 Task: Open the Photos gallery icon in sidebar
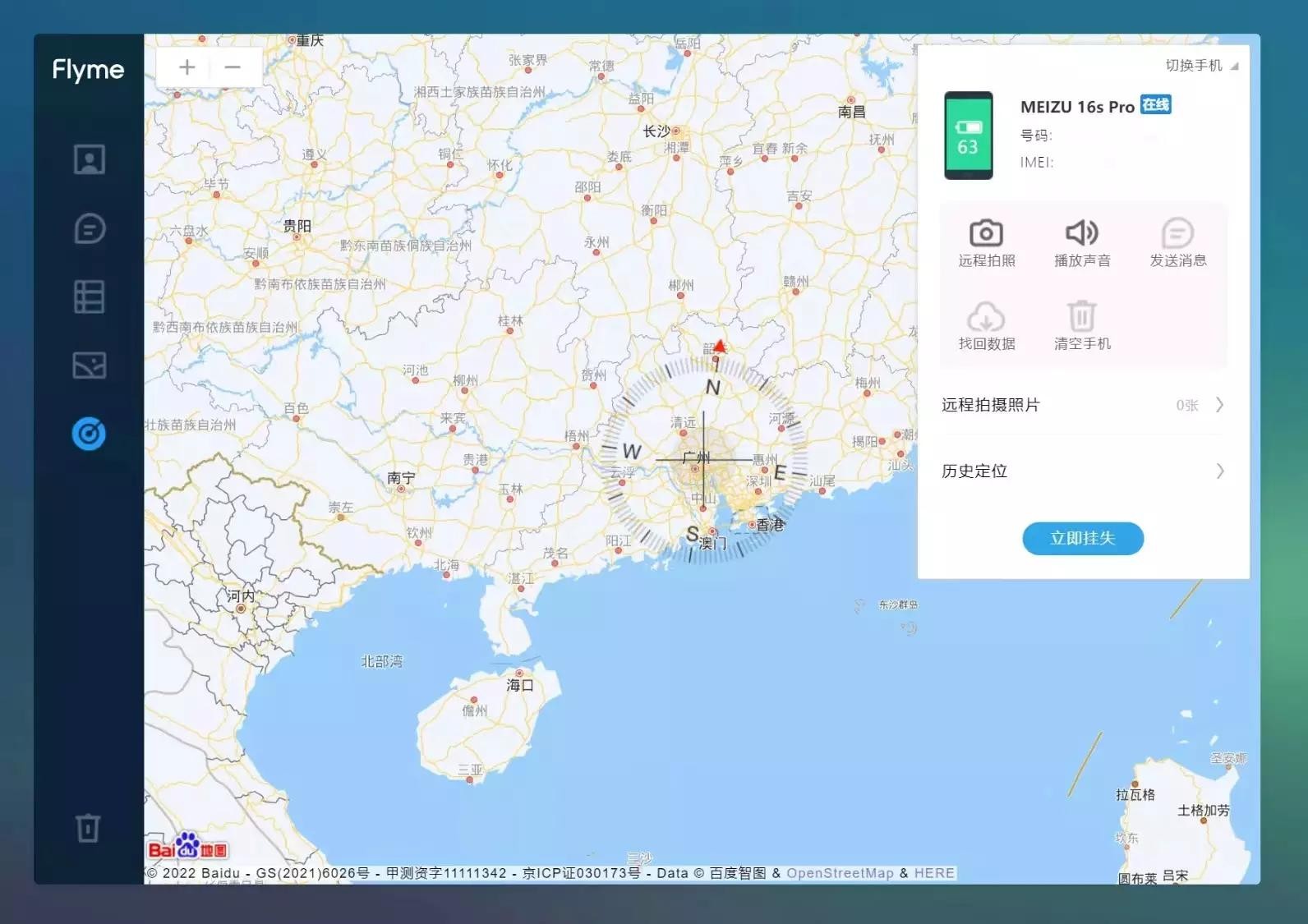89,365
